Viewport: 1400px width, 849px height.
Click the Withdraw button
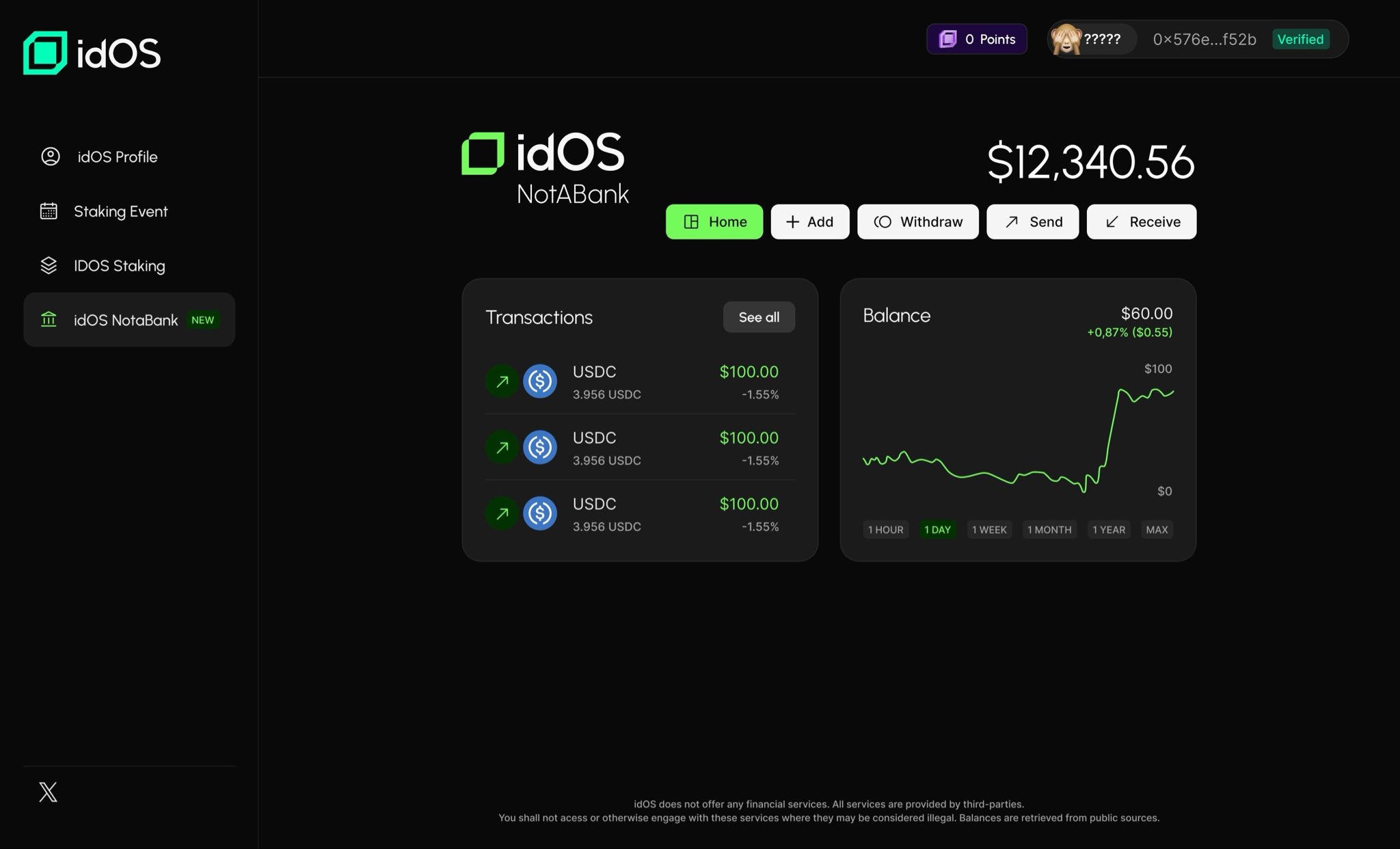(x=917, y=221)
